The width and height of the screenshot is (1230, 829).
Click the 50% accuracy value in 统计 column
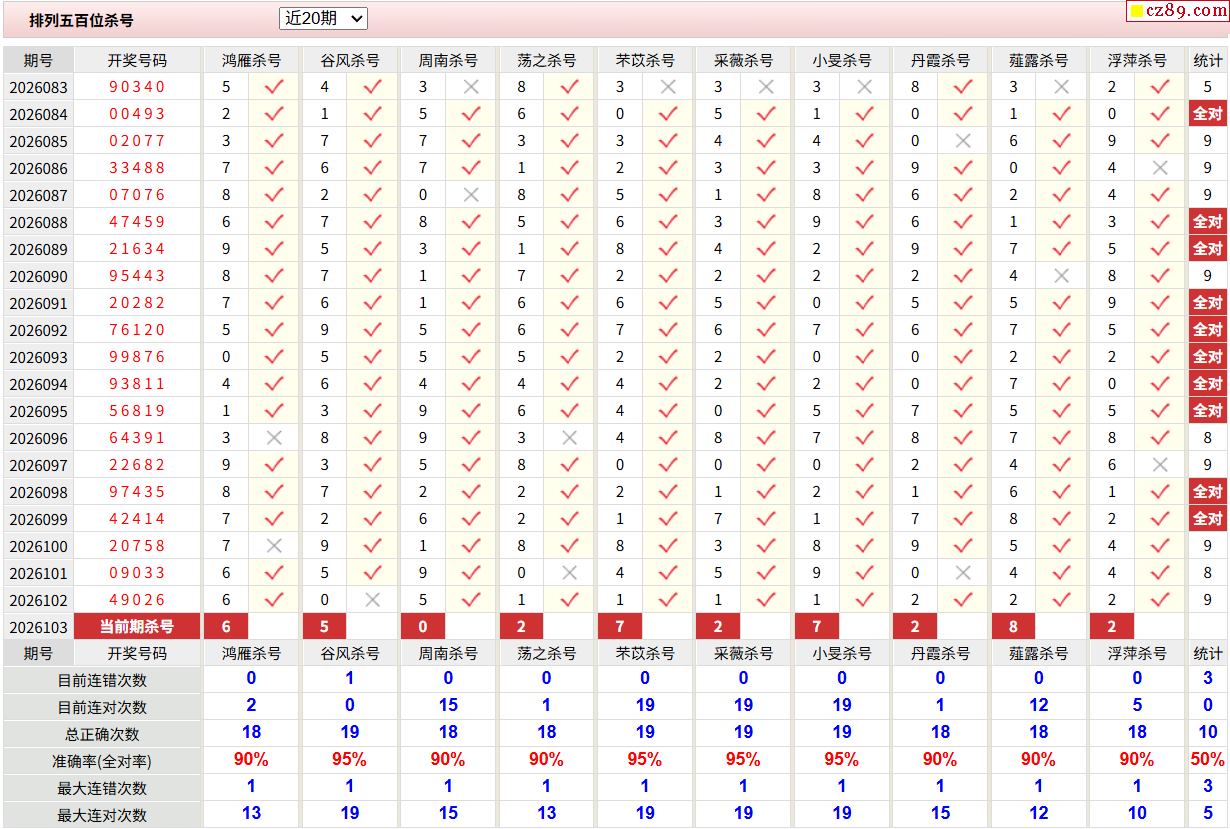[x=1208, y=760]
